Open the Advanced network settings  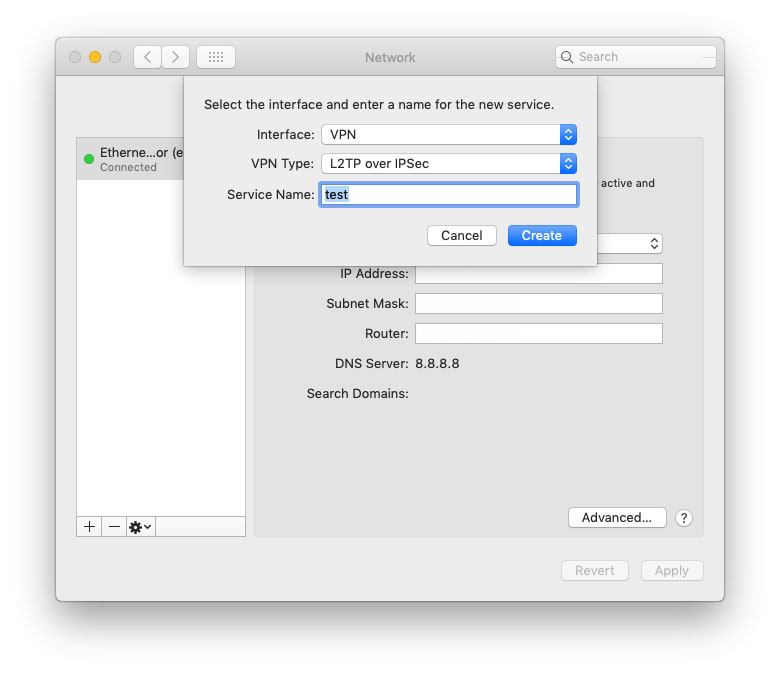pos(617,517)
